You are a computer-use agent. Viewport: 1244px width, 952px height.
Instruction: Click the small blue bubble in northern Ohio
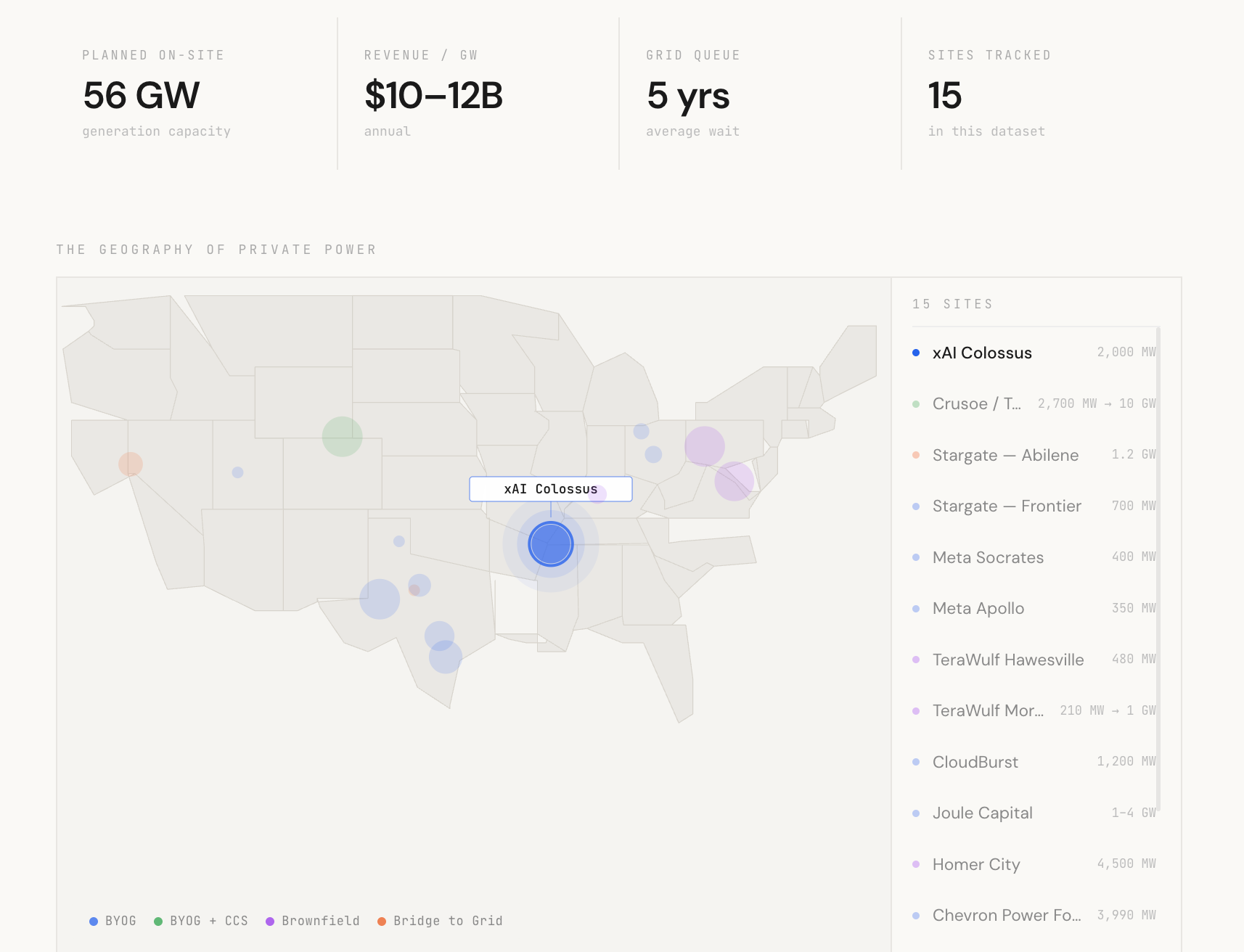[641, 431]
